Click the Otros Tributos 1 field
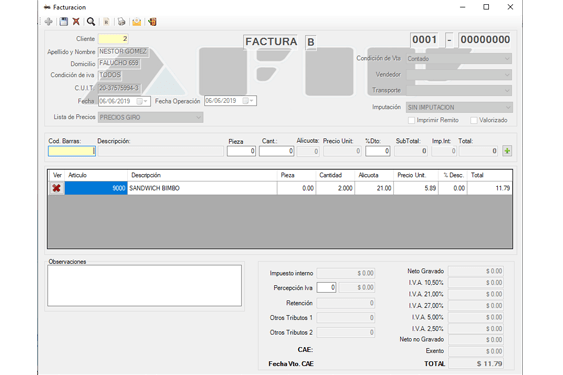 [x=346, y=318]
